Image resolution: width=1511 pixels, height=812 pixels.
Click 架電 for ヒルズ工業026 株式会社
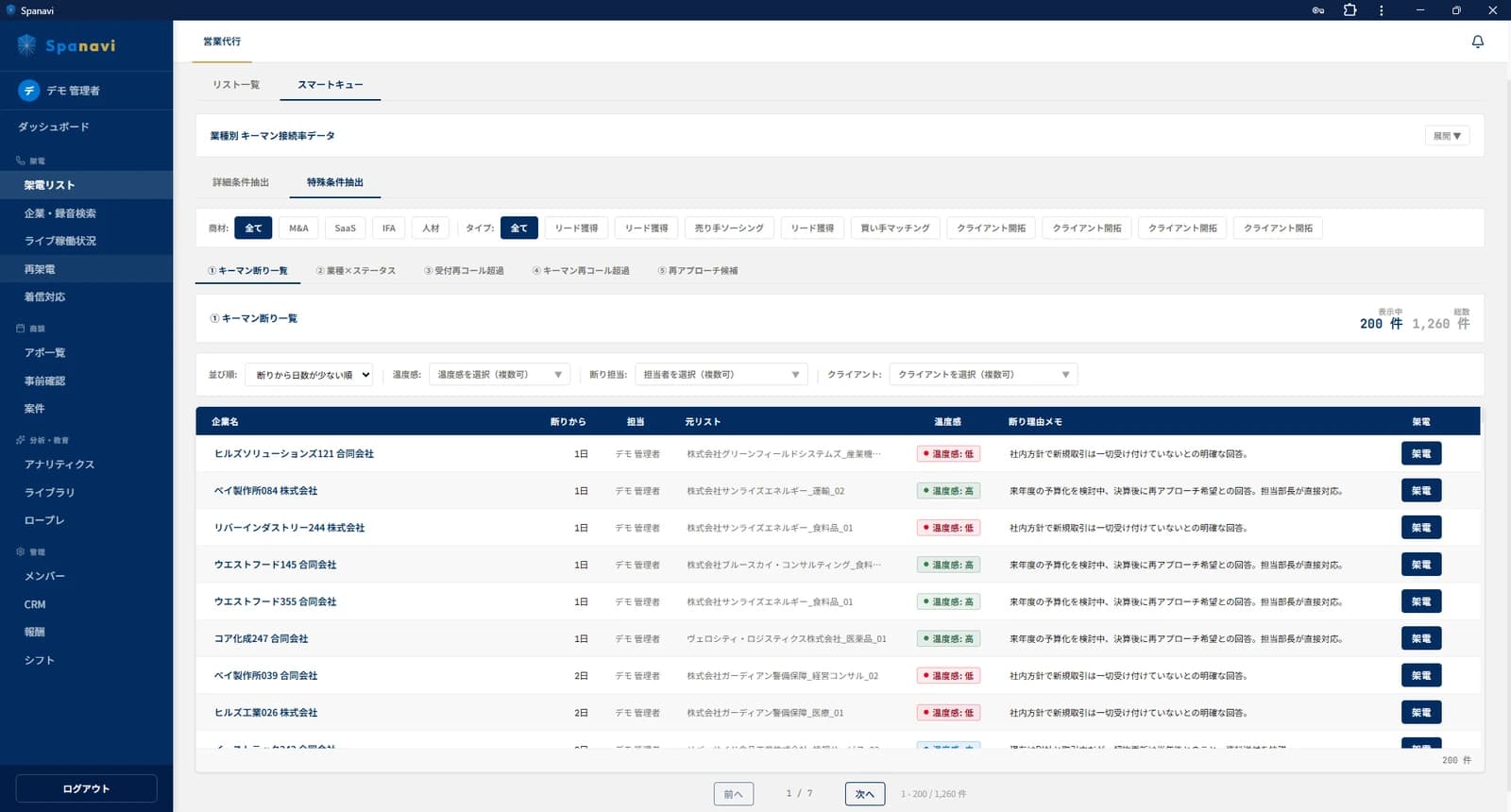coord(1421,713)
